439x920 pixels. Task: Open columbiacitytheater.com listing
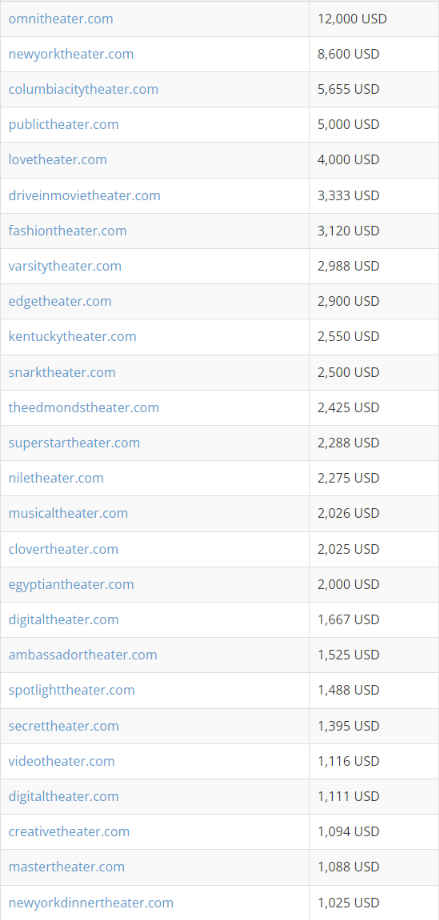pyautogui.click(x=83, y=89)
